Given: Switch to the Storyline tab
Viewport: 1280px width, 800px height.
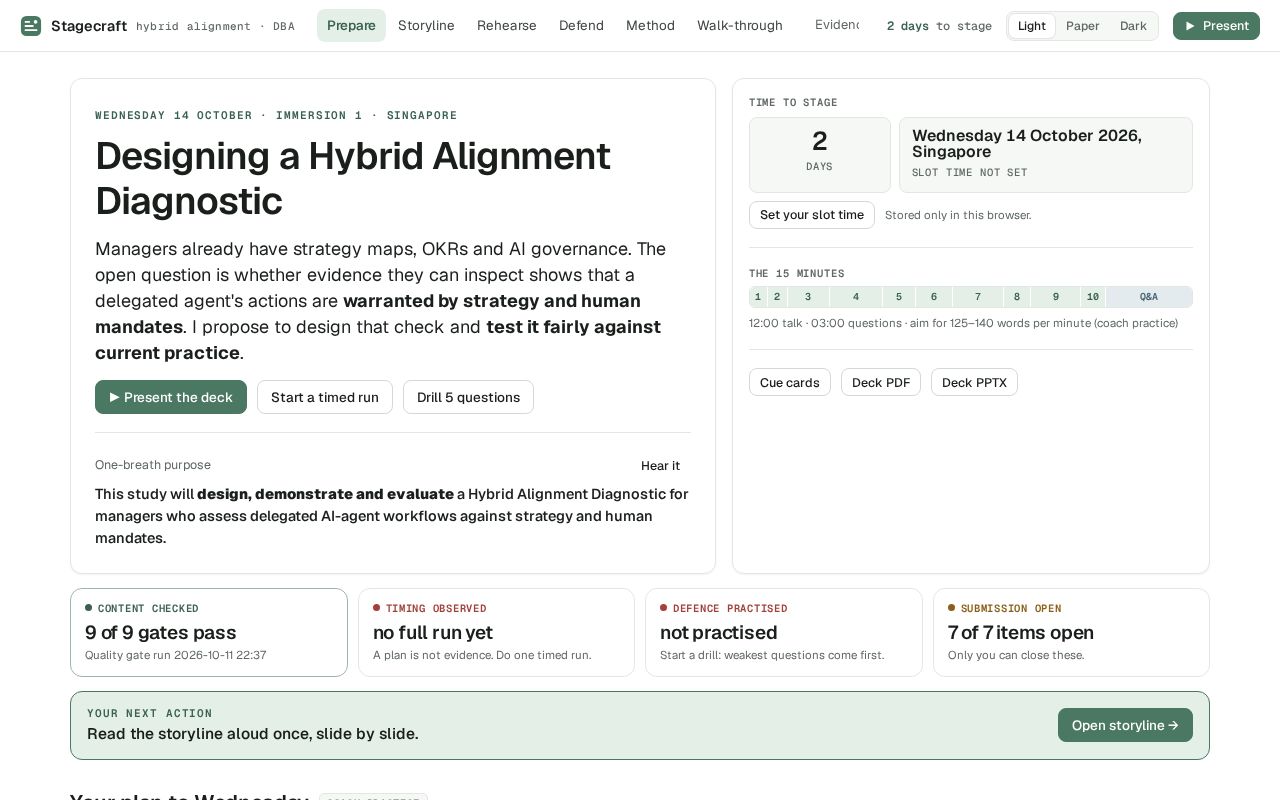Looking at the screenshot, I should (x=426, y=26).
